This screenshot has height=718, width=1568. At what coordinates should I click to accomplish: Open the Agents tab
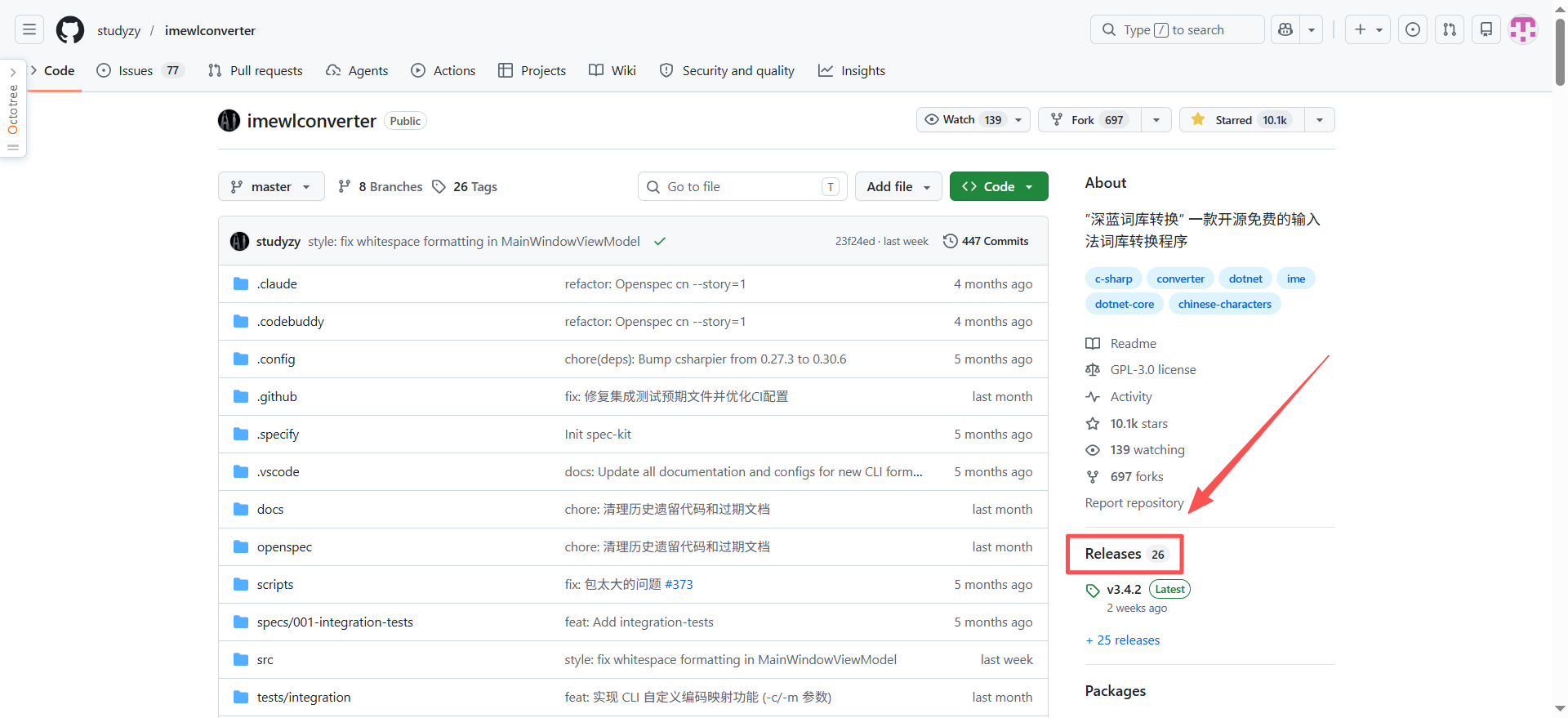point(357,71)
